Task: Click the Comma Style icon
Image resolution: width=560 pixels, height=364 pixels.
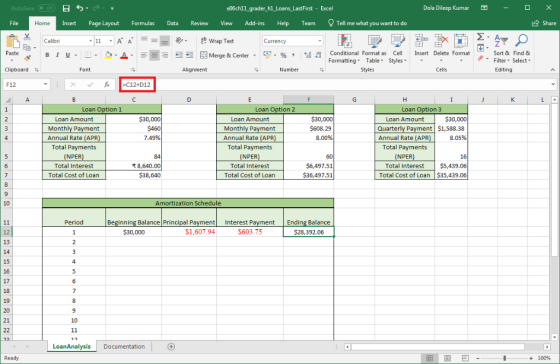Action: [293, 55]
